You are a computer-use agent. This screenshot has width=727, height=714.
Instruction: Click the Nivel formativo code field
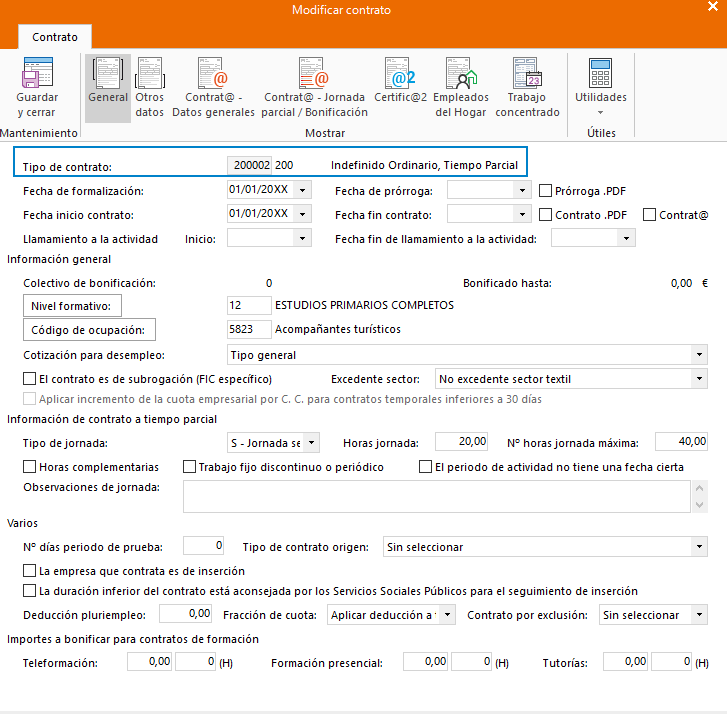[x=249, y=305]
